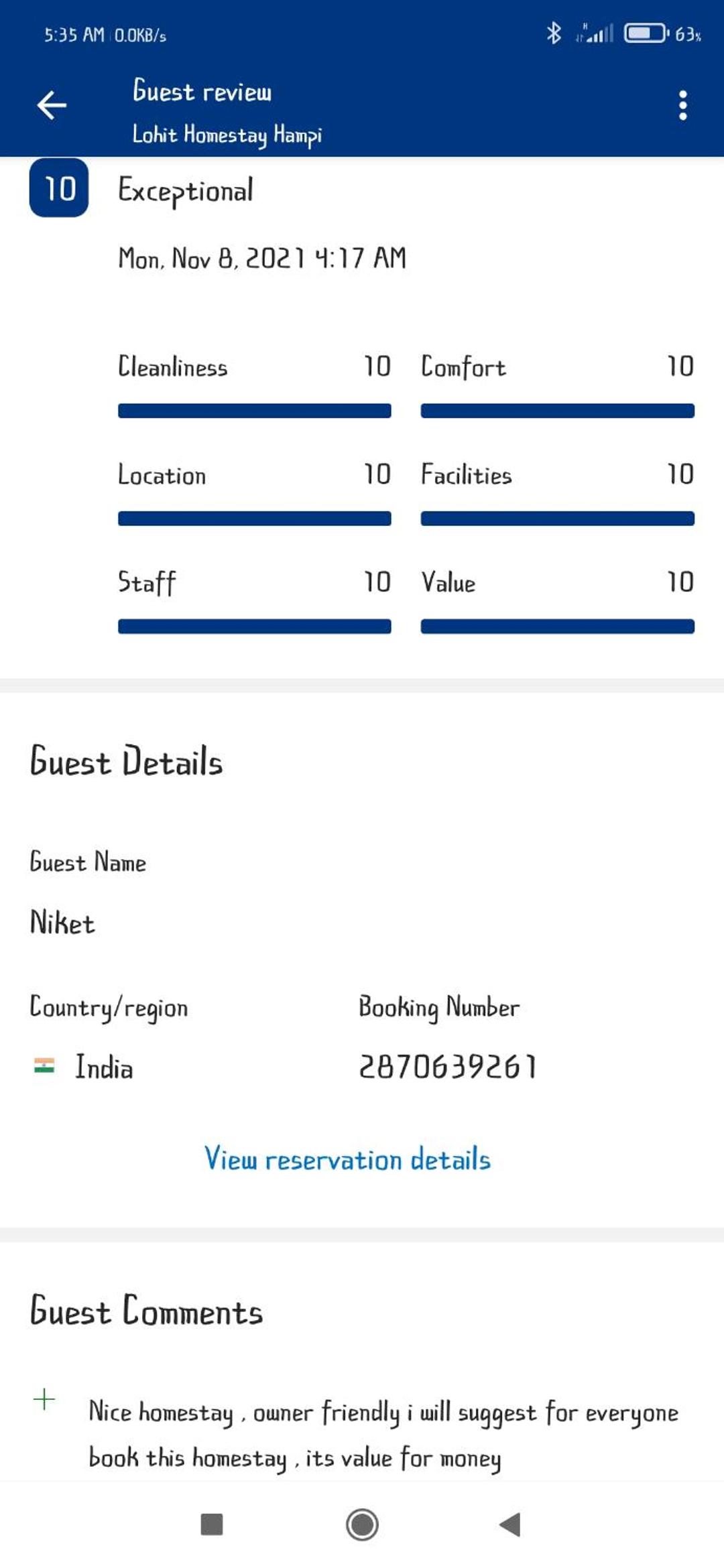Tap the green plus comment icon
This screenshot has width=724, height=1568.
point(44,1399)
